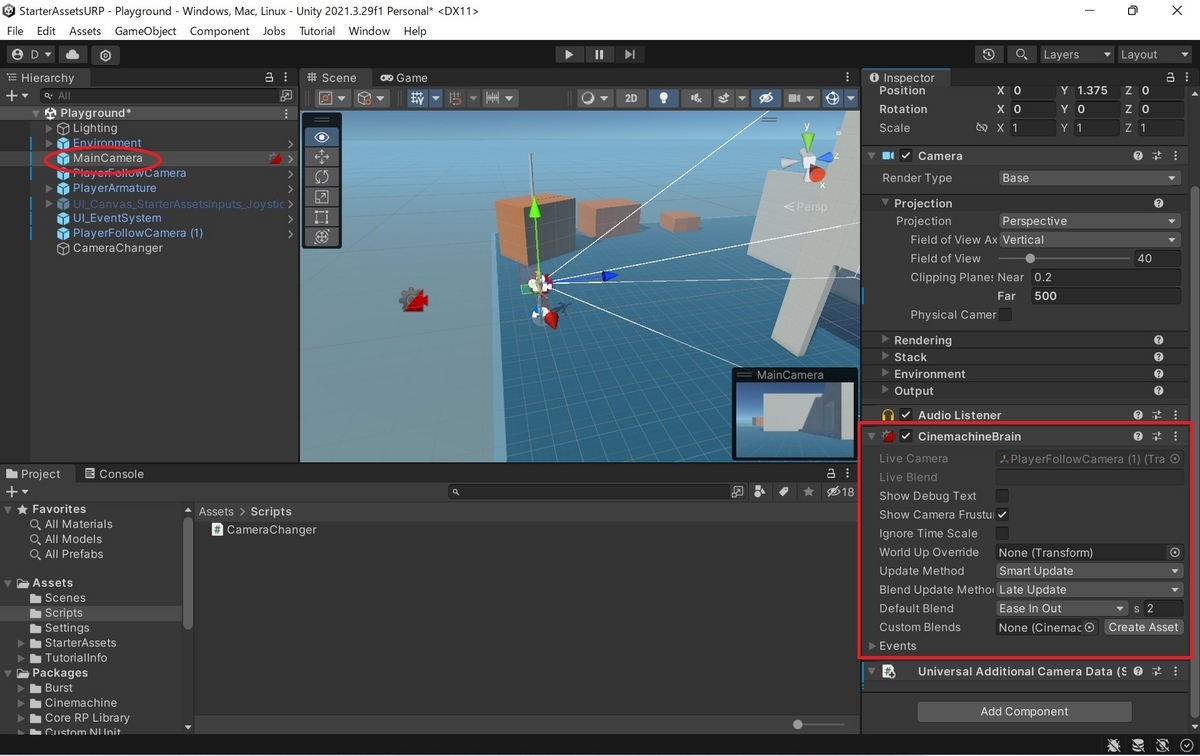Select the Move tool in scene overlay

[x=321, y=157]
